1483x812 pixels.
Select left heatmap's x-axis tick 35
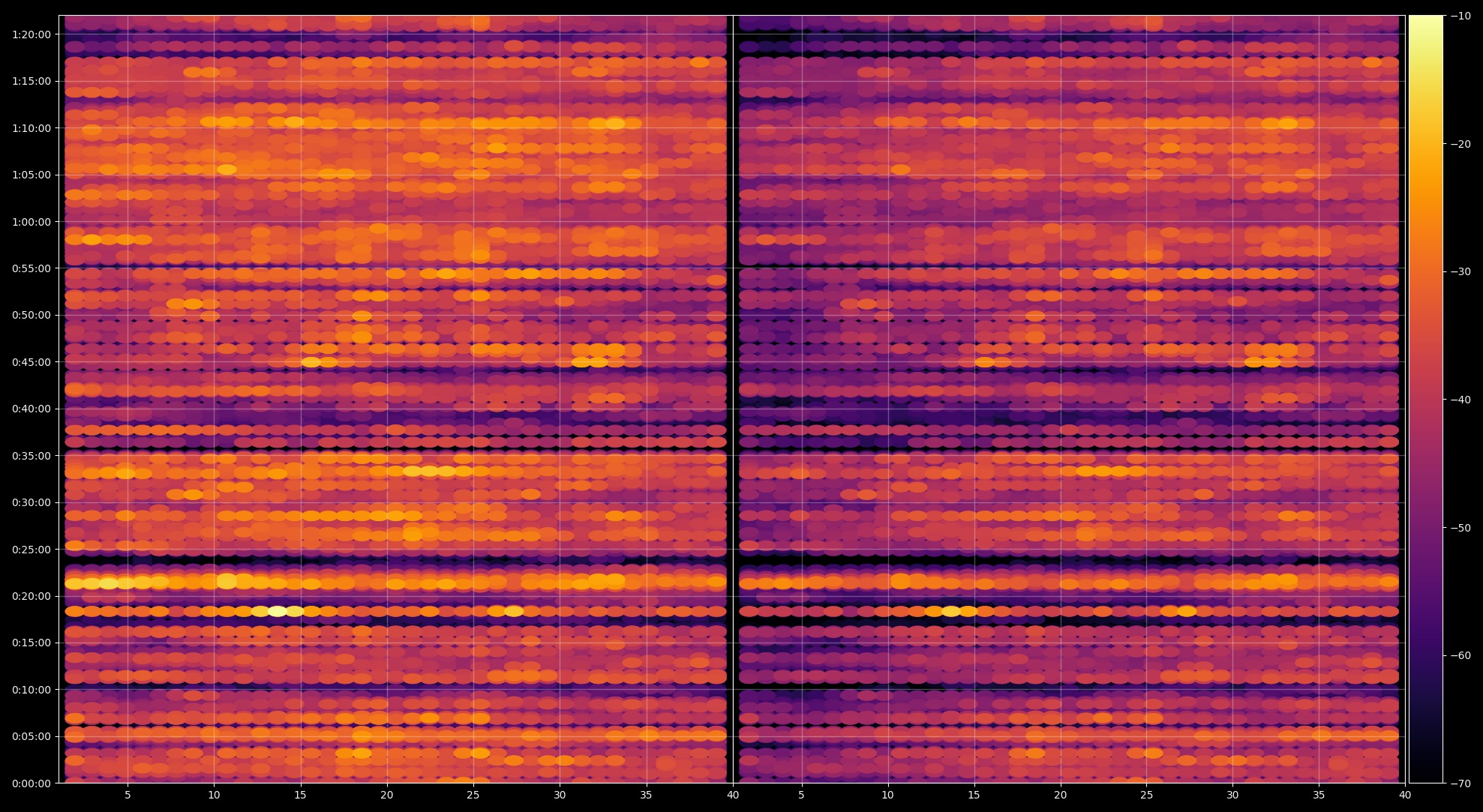point(646,795)
